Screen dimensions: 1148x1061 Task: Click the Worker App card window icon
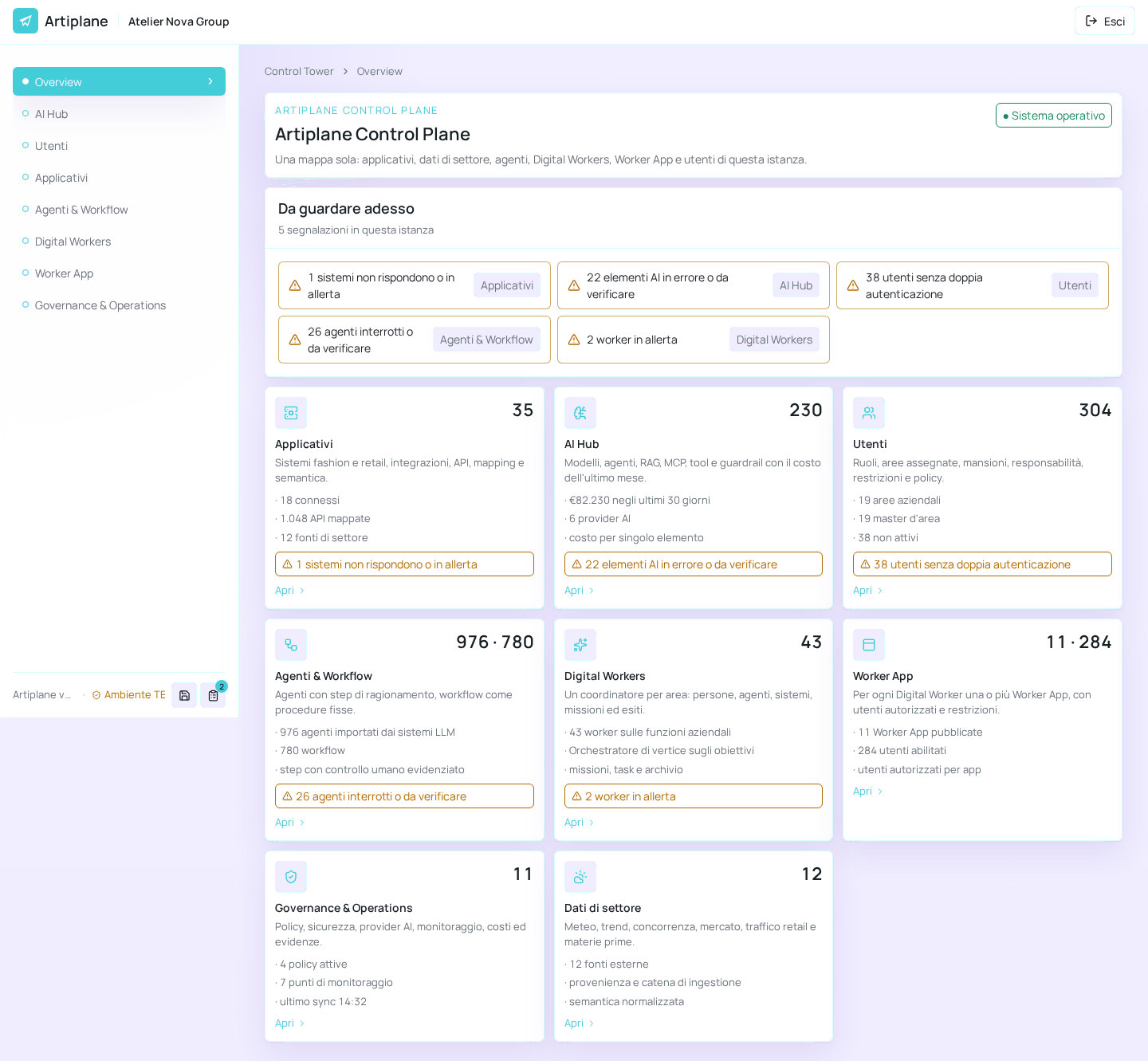[x=869, y=645]
